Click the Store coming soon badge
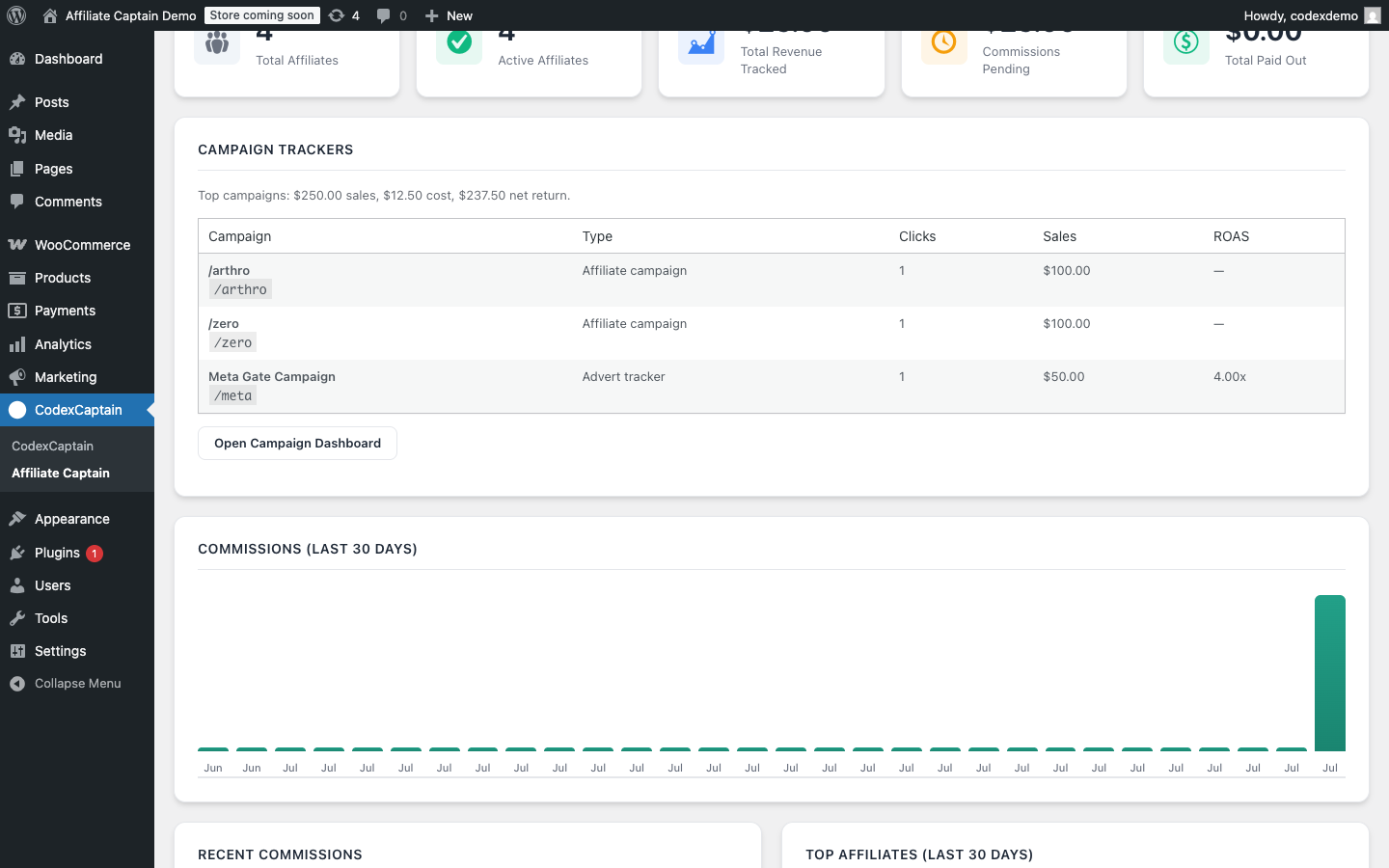The height and width of the screenshot is (868, 1389). coord(262,15)
